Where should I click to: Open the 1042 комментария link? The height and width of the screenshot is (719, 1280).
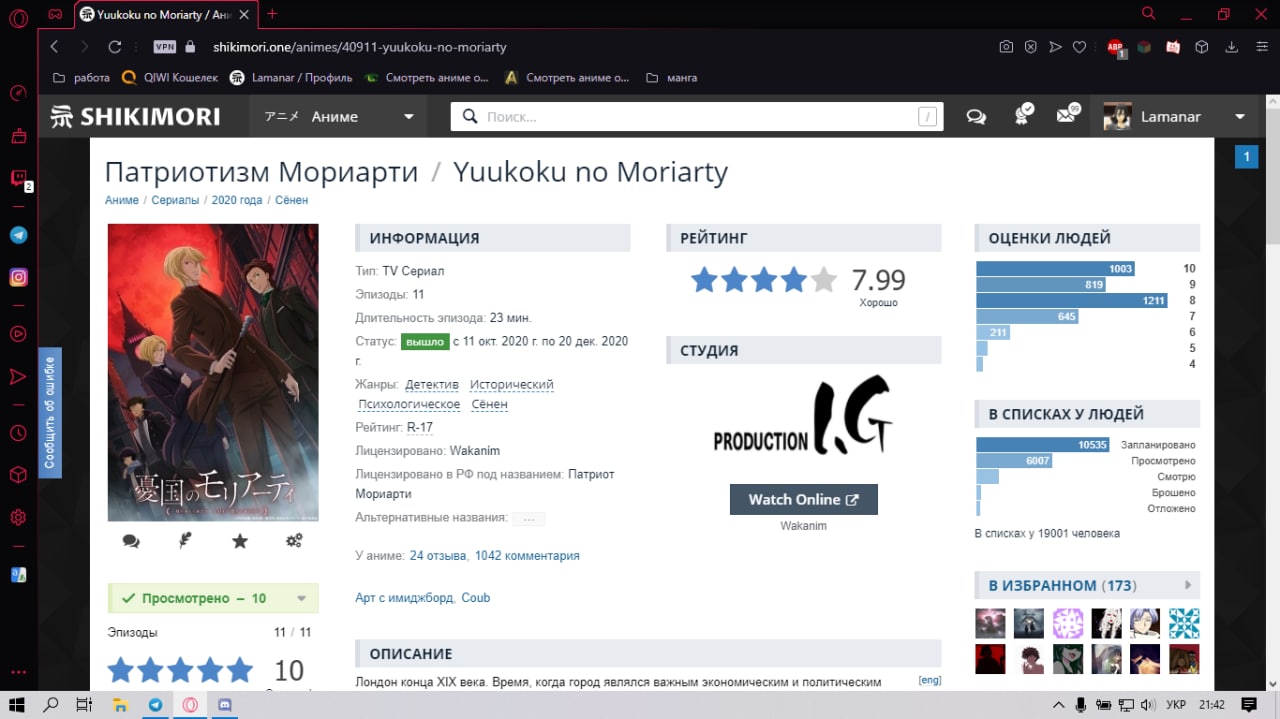tap(527, 555)
